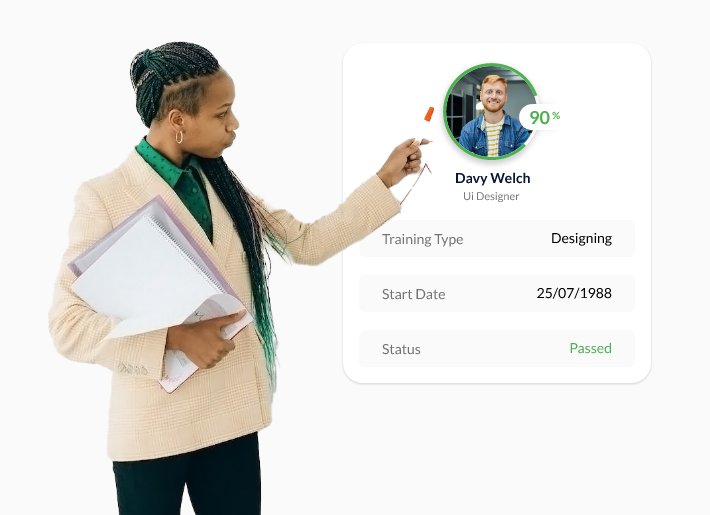Click the orange marker cap
Image resolution: width=710 pixels, height=515 pixels.
[x=429, y=114]
